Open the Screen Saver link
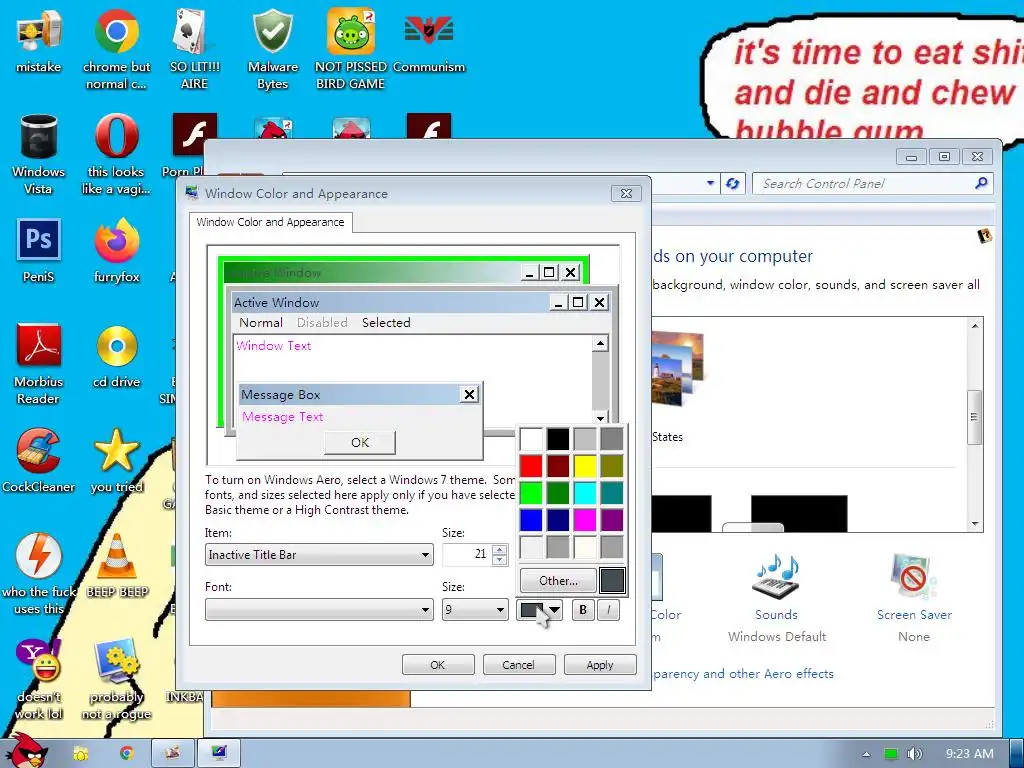 [914, 615]
